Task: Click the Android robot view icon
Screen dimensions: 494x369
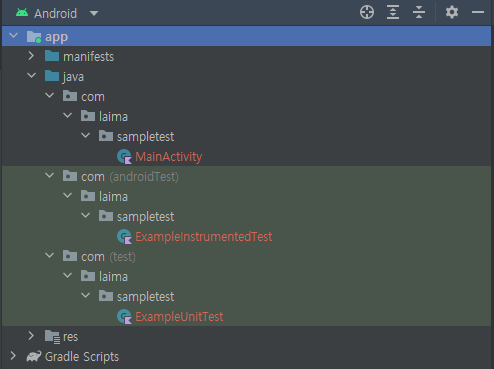Action: pyautogui.click(x=22, y=13)
